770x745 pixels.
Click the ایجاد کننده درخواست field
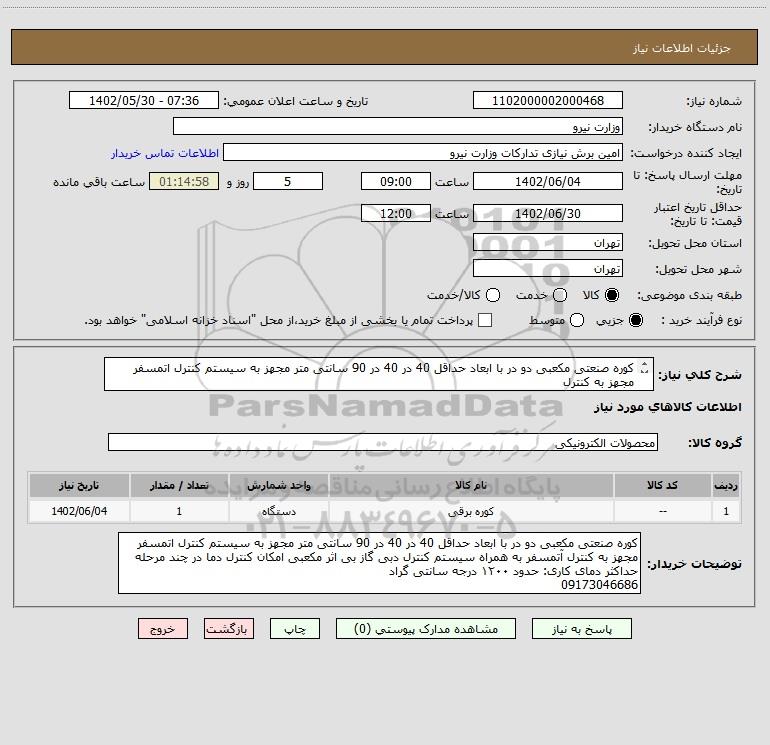423,152
